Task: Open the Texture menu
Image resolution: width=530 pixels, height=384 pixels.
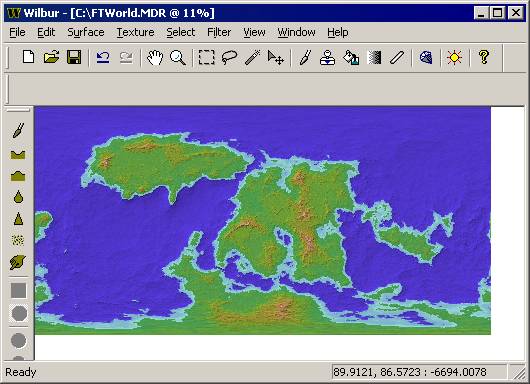Action: [135, 32]
